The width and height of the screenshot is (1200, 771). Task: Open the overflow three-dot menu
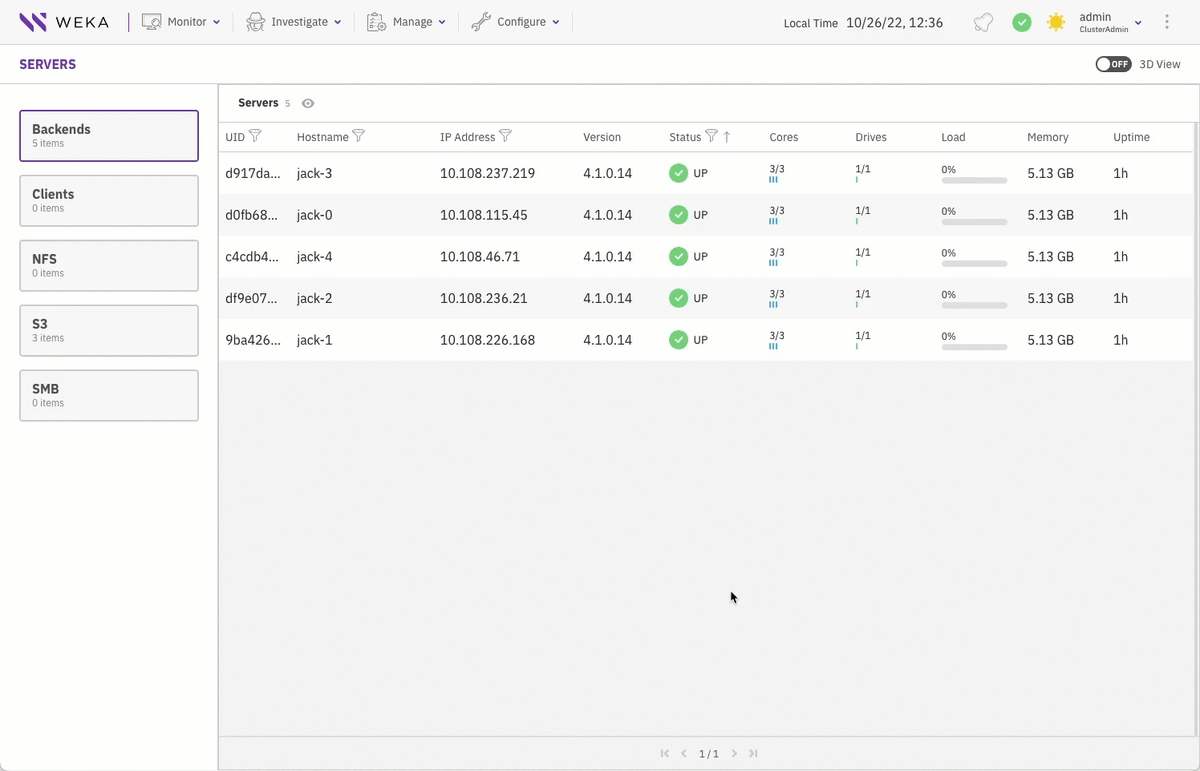click(x=1167, y=21)
